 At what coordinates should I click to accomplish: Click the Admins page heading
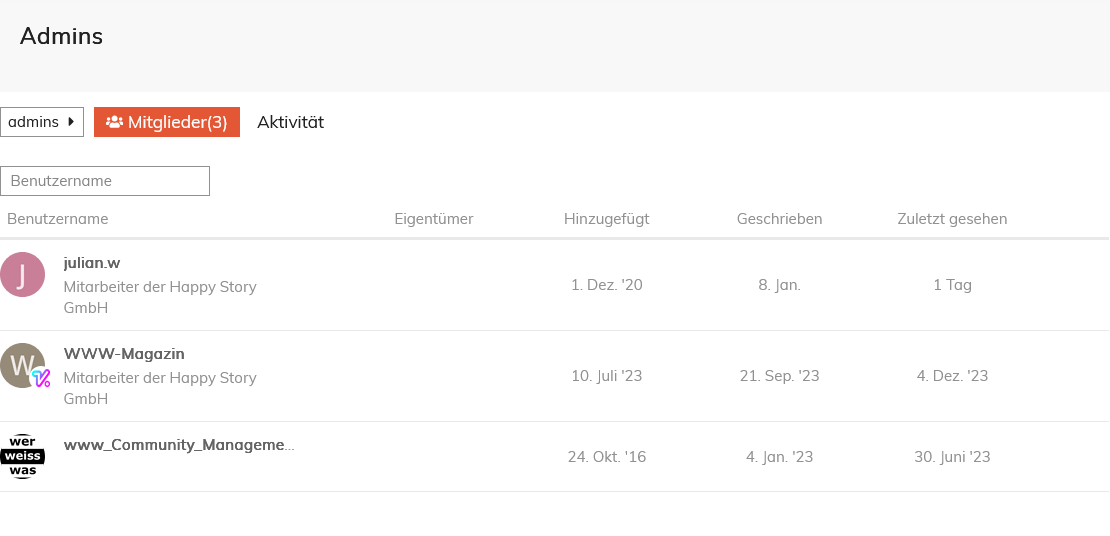pos(62,35)
